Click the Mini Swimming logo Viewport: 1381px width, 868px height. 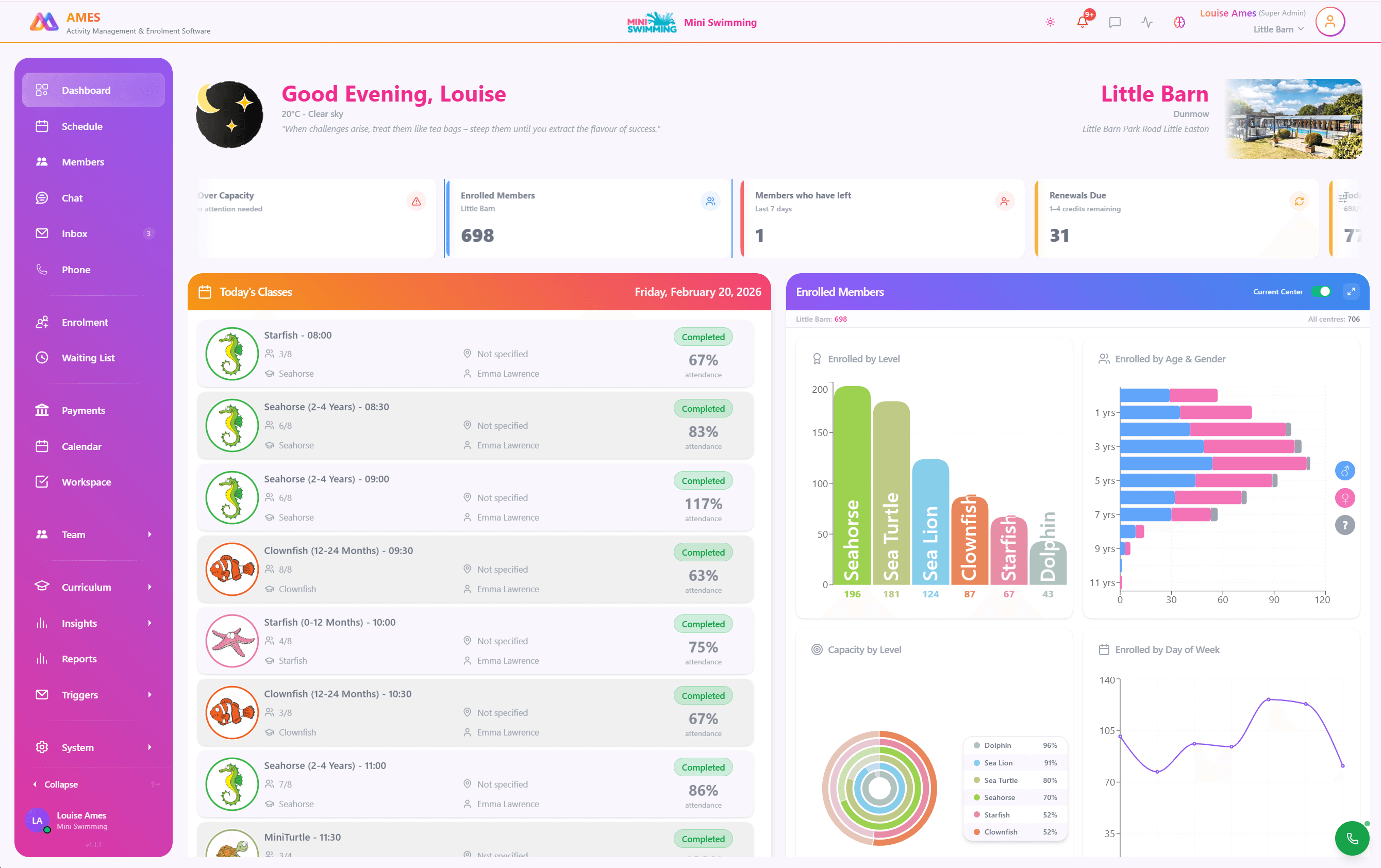point(652,22)
